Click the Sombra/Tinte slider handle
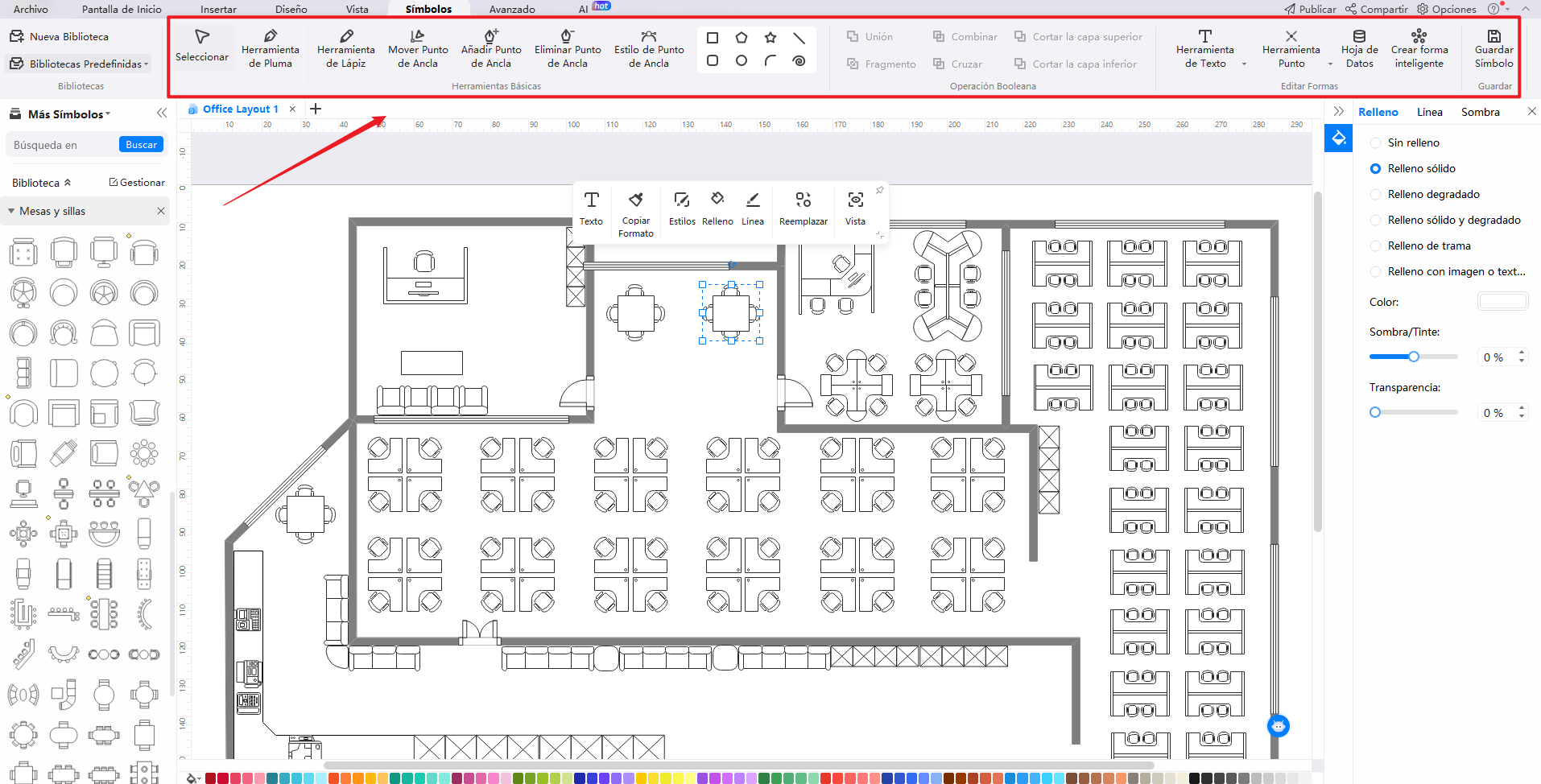This screenshot has height=784, width=1541. pos(1413,357)
